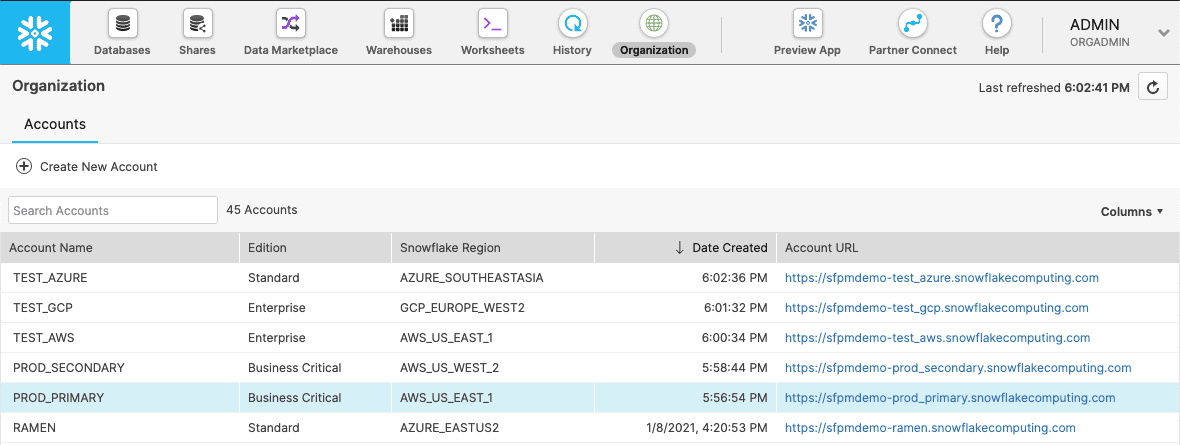The image size is (1180, 445).
Task: Open the Columns dropdown
Action: 1132,211
